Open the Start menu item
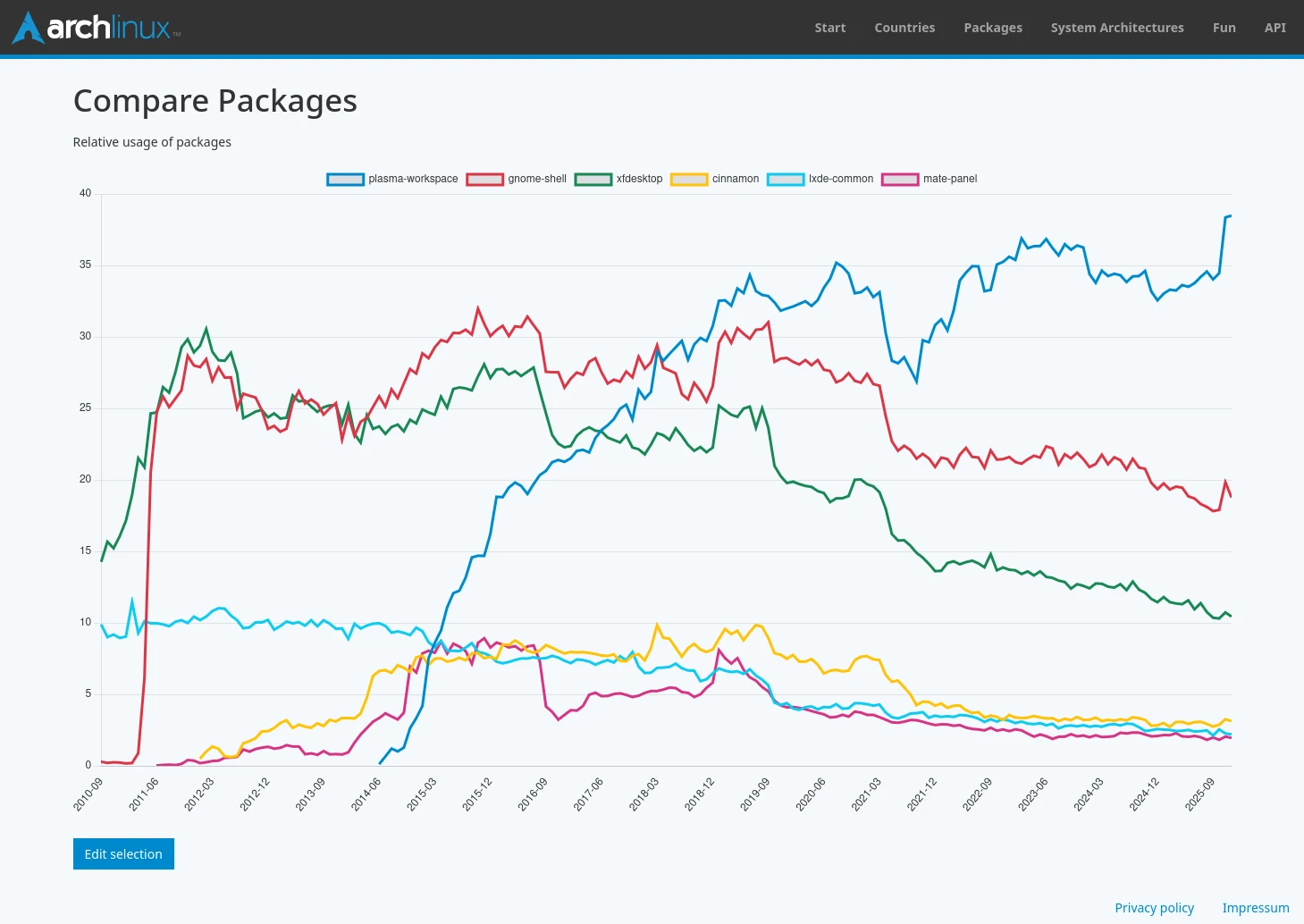Viewport: 1304px width, 924px height. pos(829,28)
